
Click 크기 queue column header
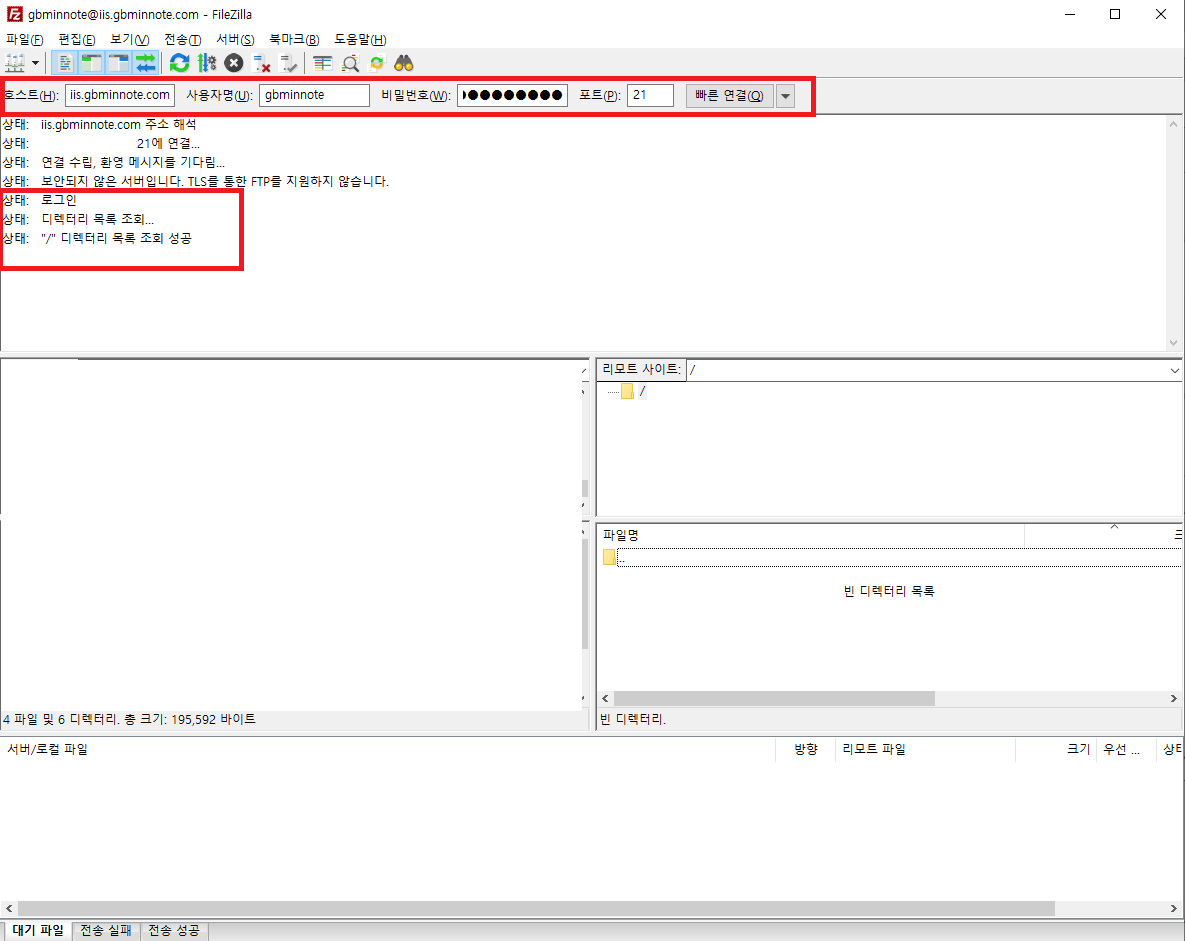[x=1057, y=749]
